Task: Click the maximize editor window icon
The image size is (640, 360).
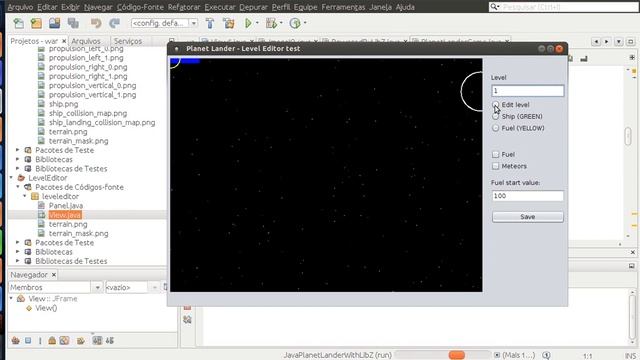Action: (630, 42)
